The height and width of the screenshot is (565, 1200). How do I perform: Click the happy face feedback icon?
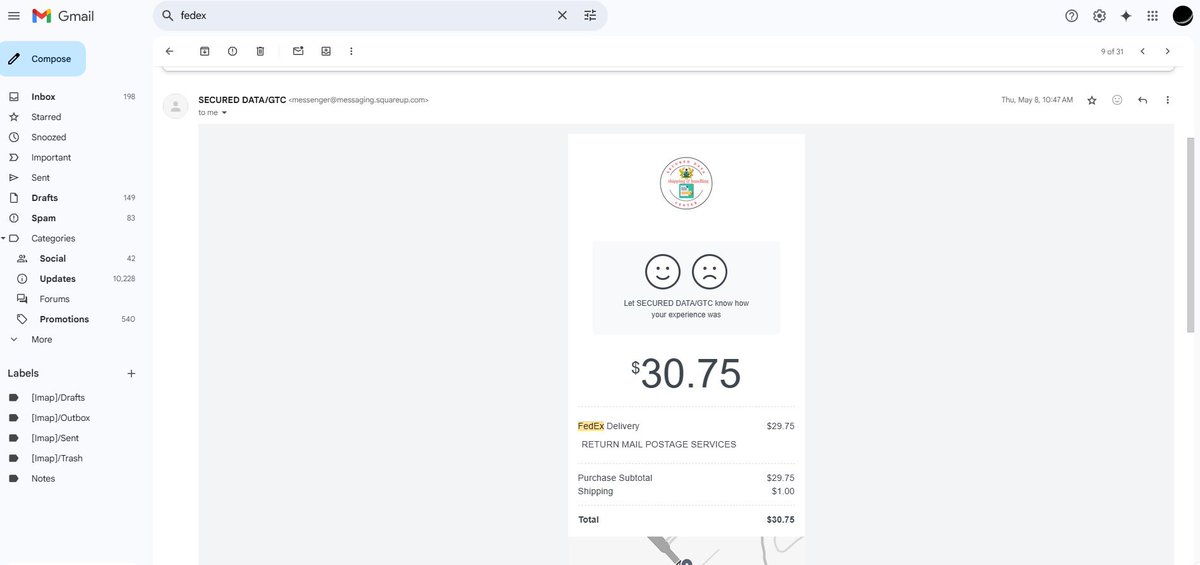tap(662, 271)
